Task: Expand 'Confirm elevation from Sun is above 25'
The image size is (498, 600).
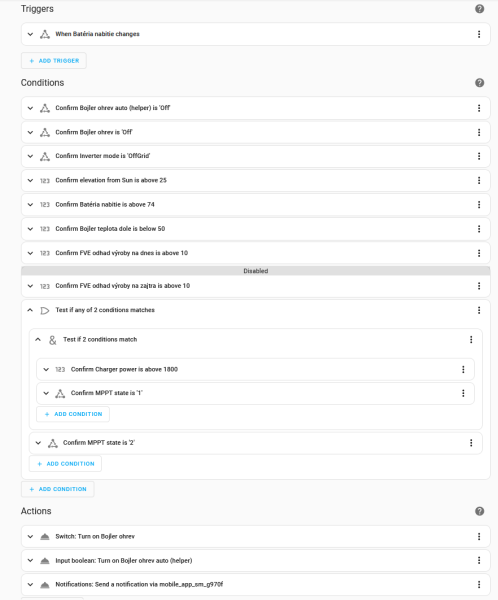Action: (30, 180)
